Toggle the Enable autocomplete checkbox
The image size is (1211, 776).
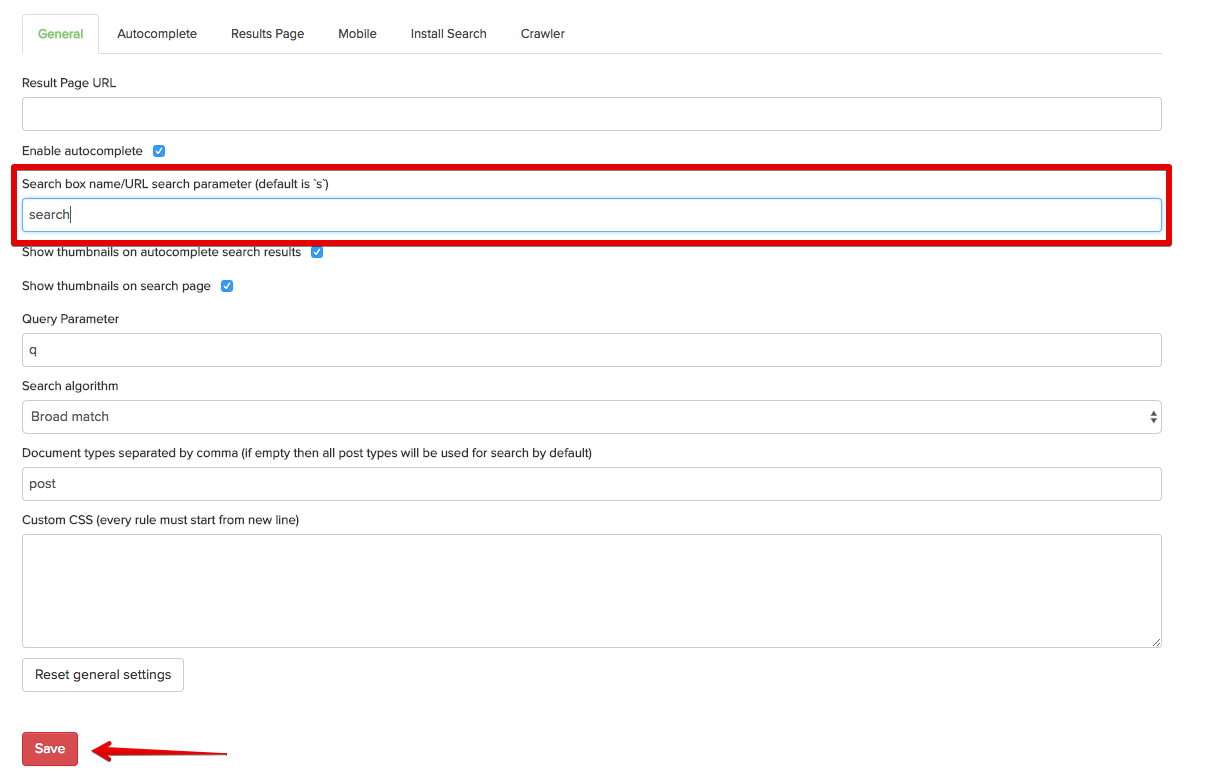(x=159, y=151)
